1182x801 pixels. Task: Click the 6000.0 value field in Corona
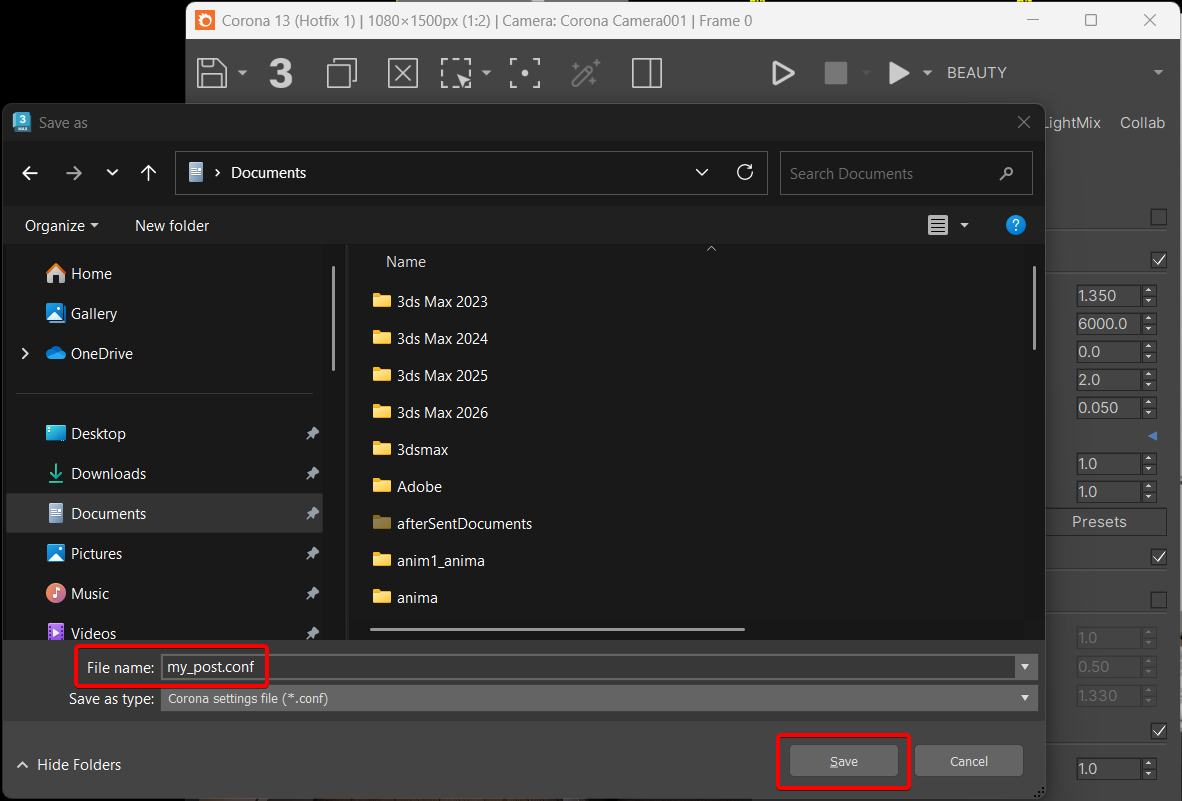point(1107,324)
